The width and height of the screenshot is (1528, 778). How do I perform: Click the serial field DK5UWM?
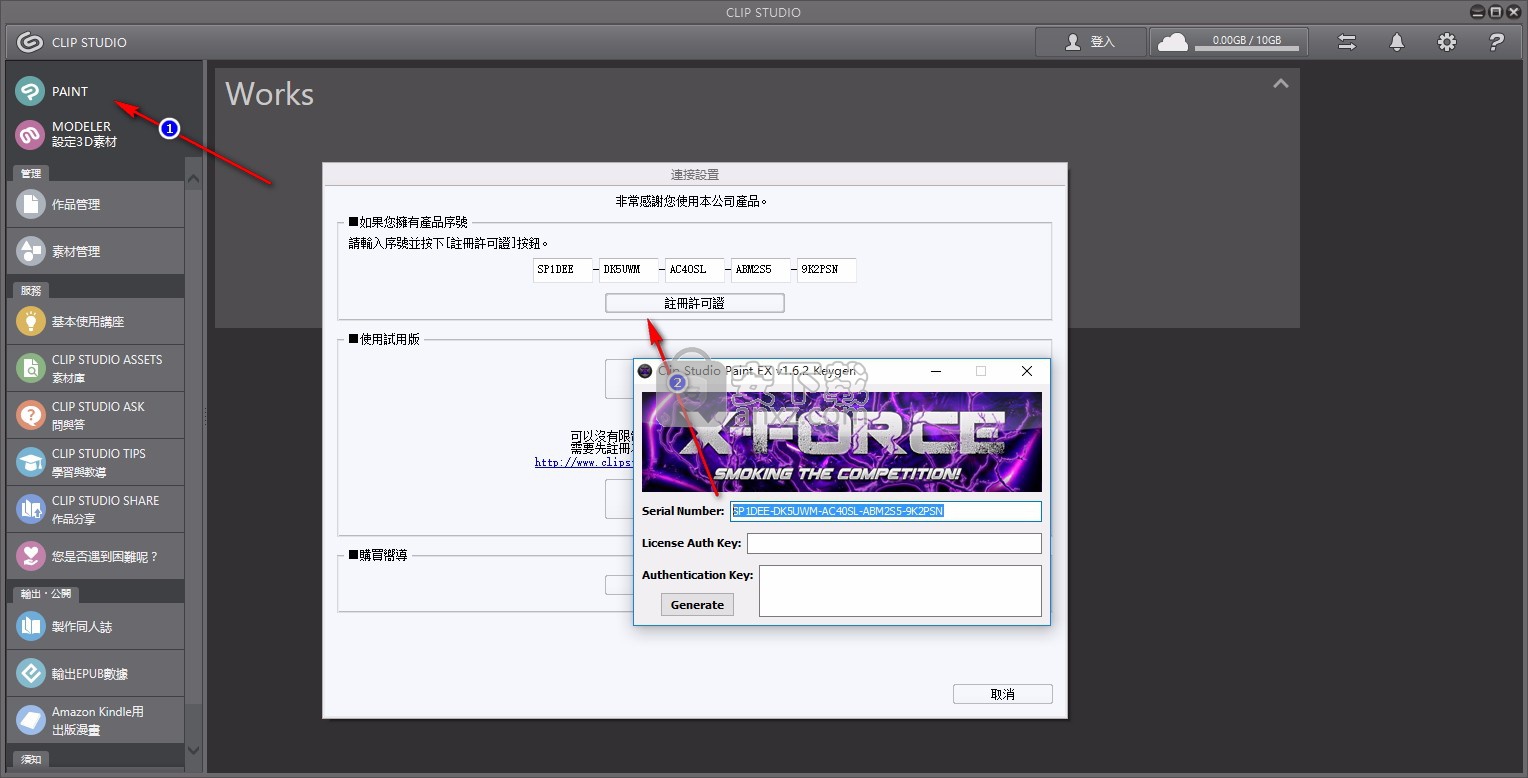point(629,270)
